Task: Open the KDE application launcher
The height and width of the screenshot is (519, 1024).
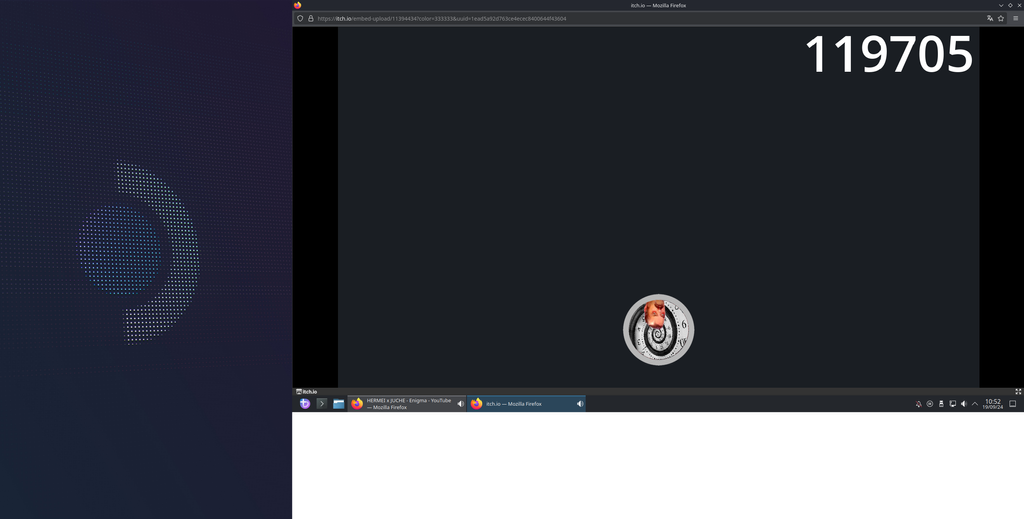Action: pos(305,404)
